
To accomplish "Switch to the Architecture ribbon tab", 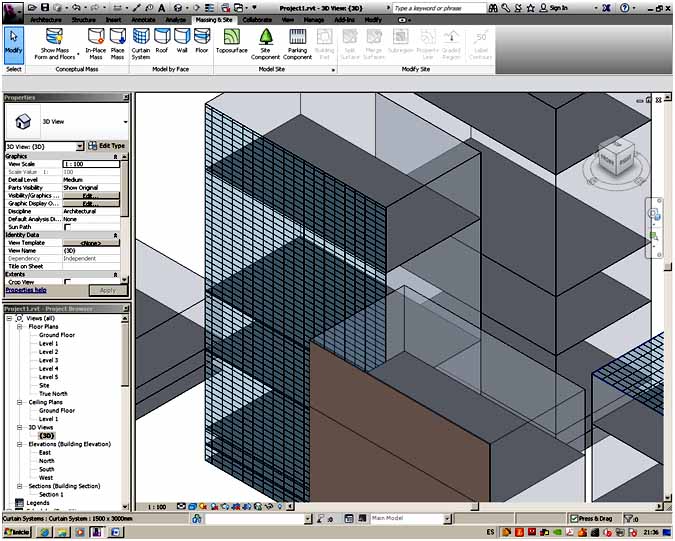I will click(x=45, y=19).
